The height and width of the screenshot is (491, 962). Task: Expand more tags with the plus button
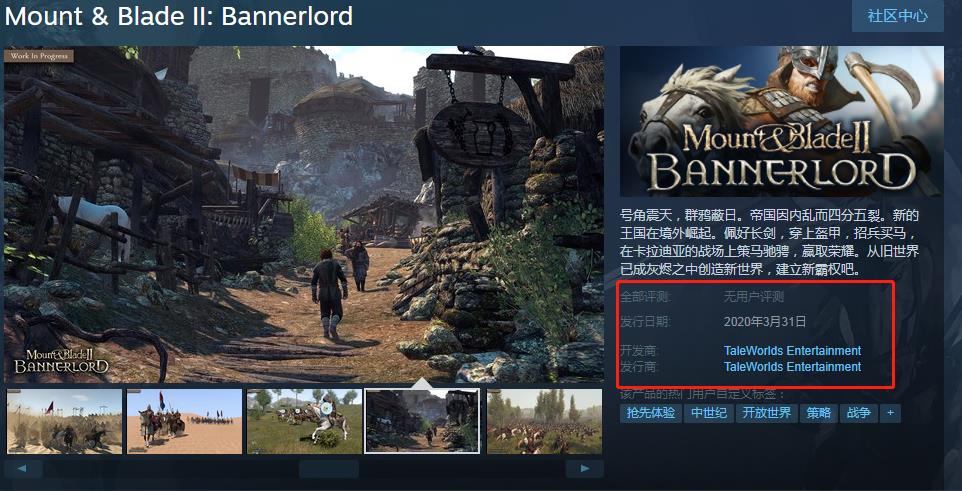pos(890,413)
